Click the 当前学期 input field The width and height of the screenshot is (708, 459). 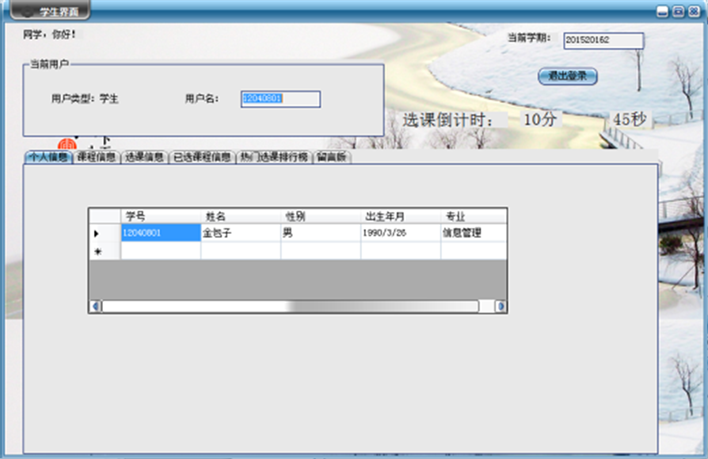tap(603, 40)
